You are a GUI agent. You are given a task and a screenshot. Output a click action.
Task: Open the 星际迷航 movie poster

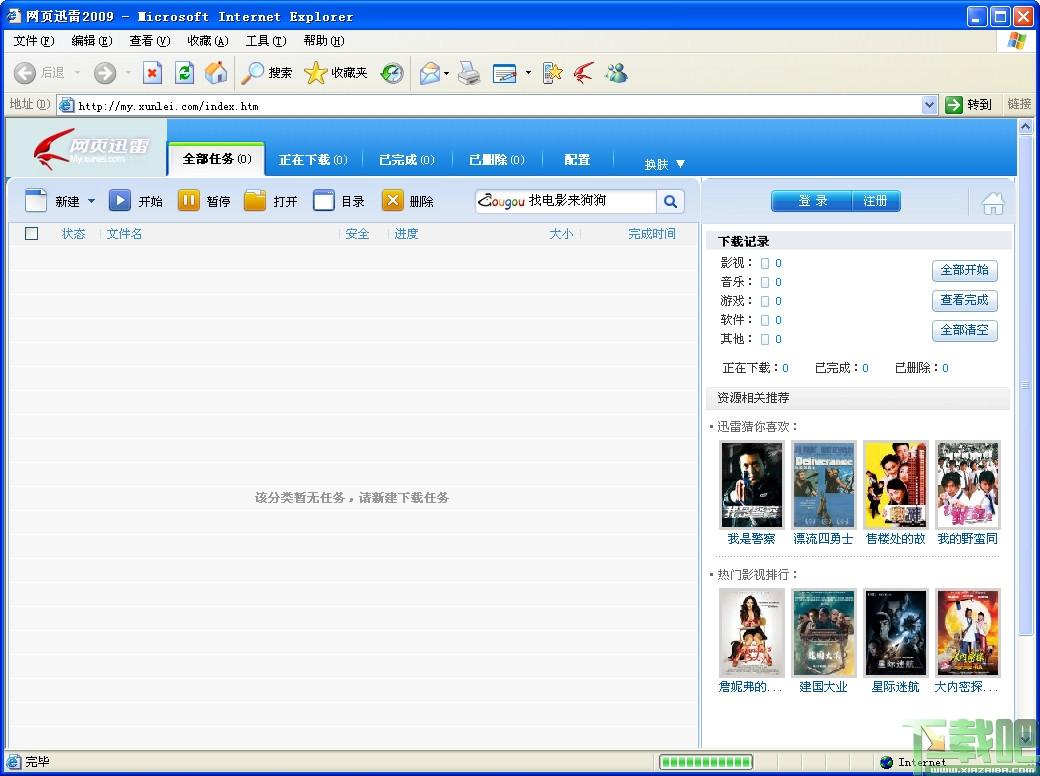coord(895,632)
